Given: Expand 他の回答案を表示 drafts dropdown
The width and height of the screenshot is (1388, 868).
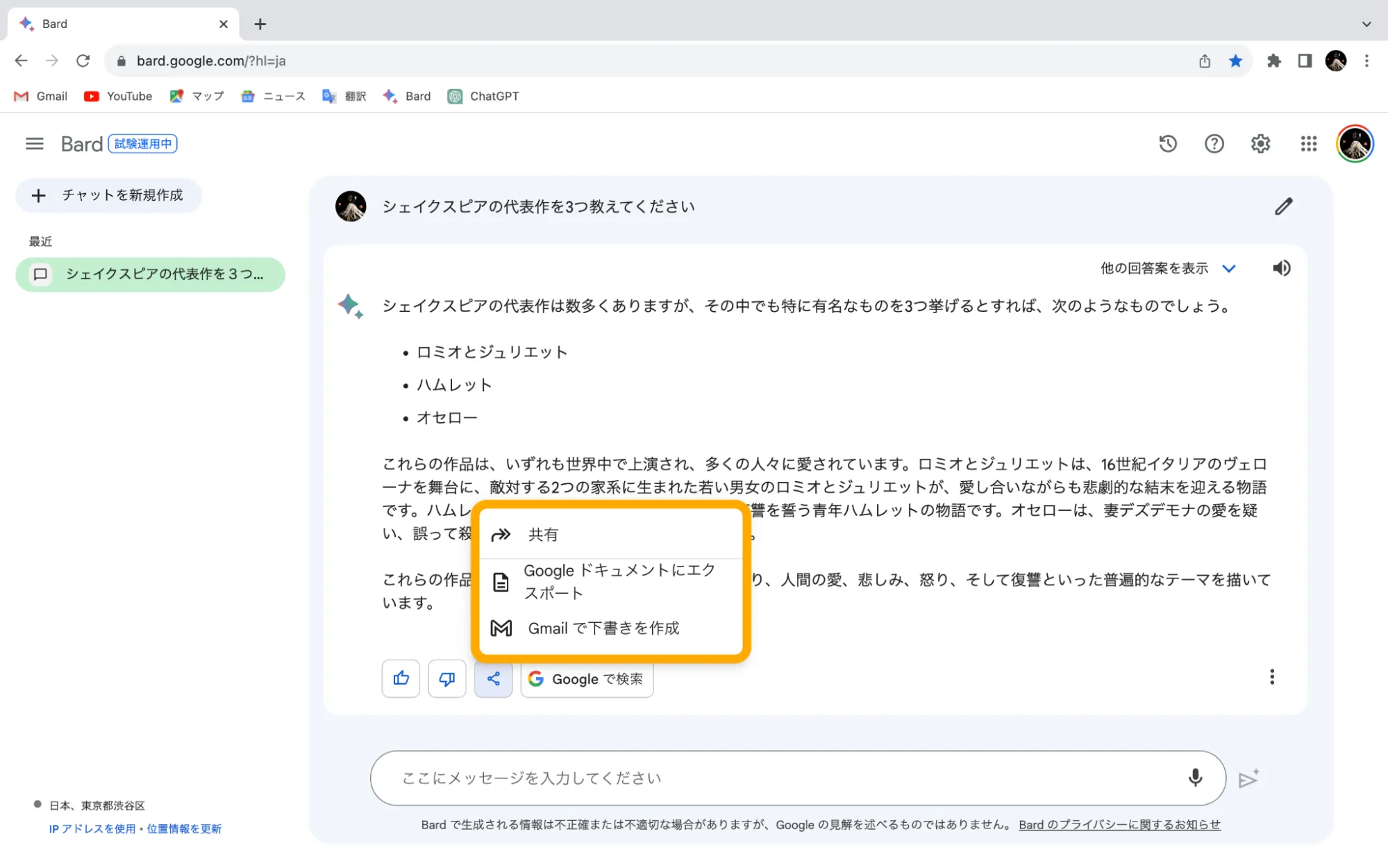Looking at the screenshot, I should click(1168, 268).
